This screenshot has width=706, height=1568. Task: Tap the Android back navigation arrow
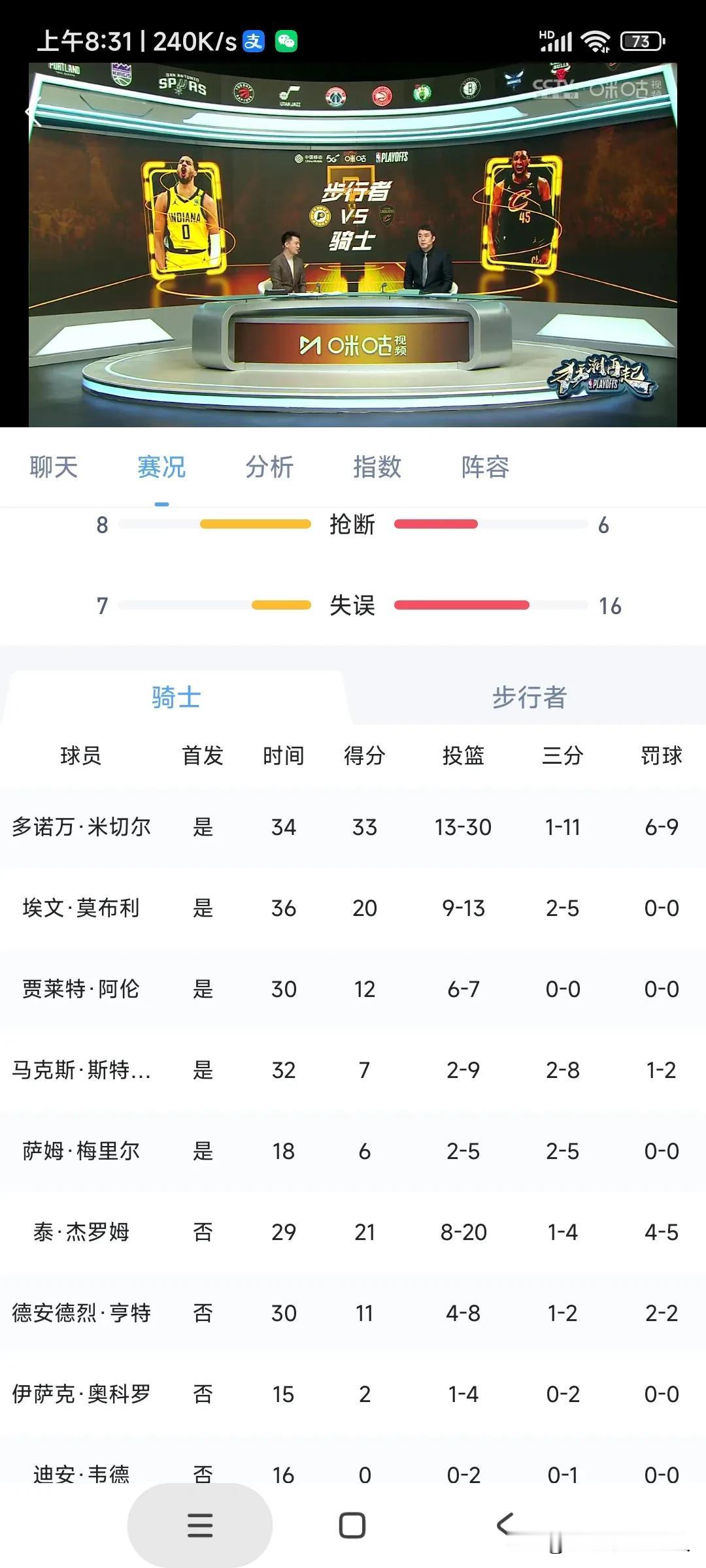click(x=505, y=1524)
